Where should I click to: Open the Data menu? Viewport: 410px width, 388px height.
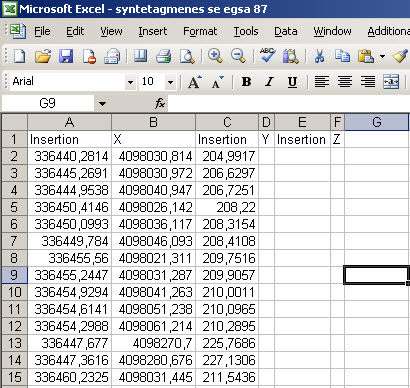point(286,31)
